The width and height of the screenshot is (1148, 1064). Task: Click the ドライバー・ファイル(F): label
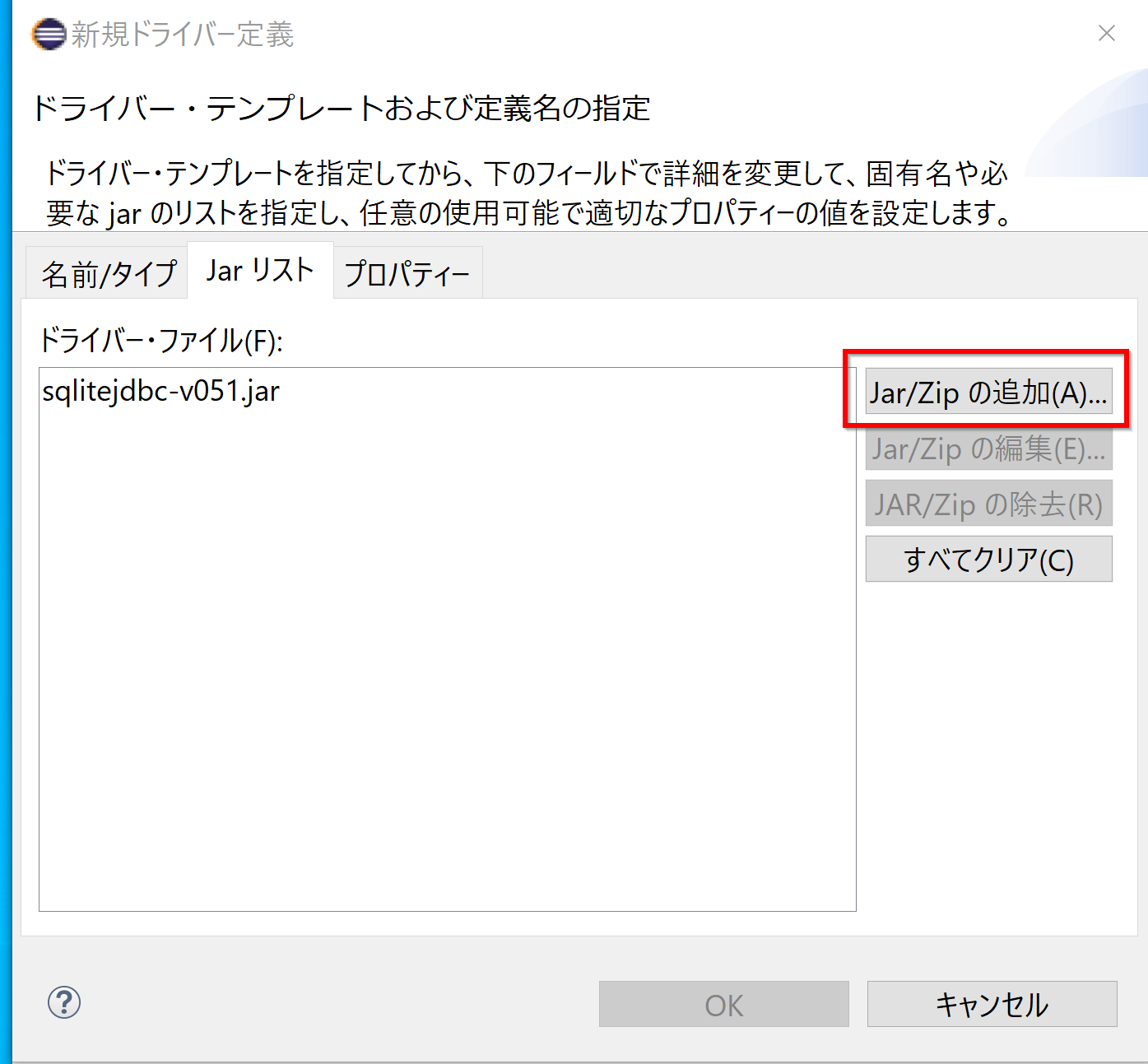[x=161, y=341]
